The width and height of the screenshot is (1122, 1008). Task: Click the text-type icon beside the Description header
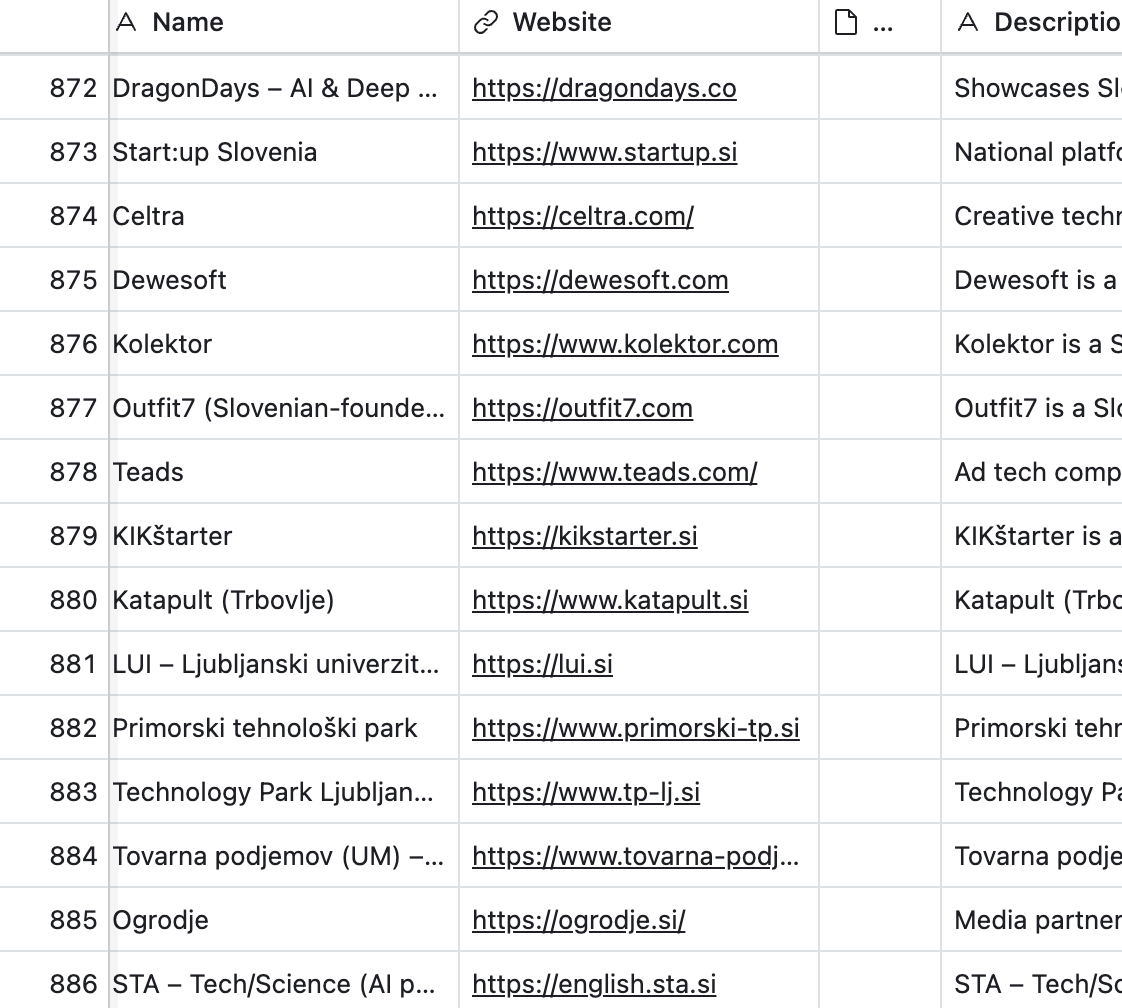pyautogui.click(x=967, y=22)
